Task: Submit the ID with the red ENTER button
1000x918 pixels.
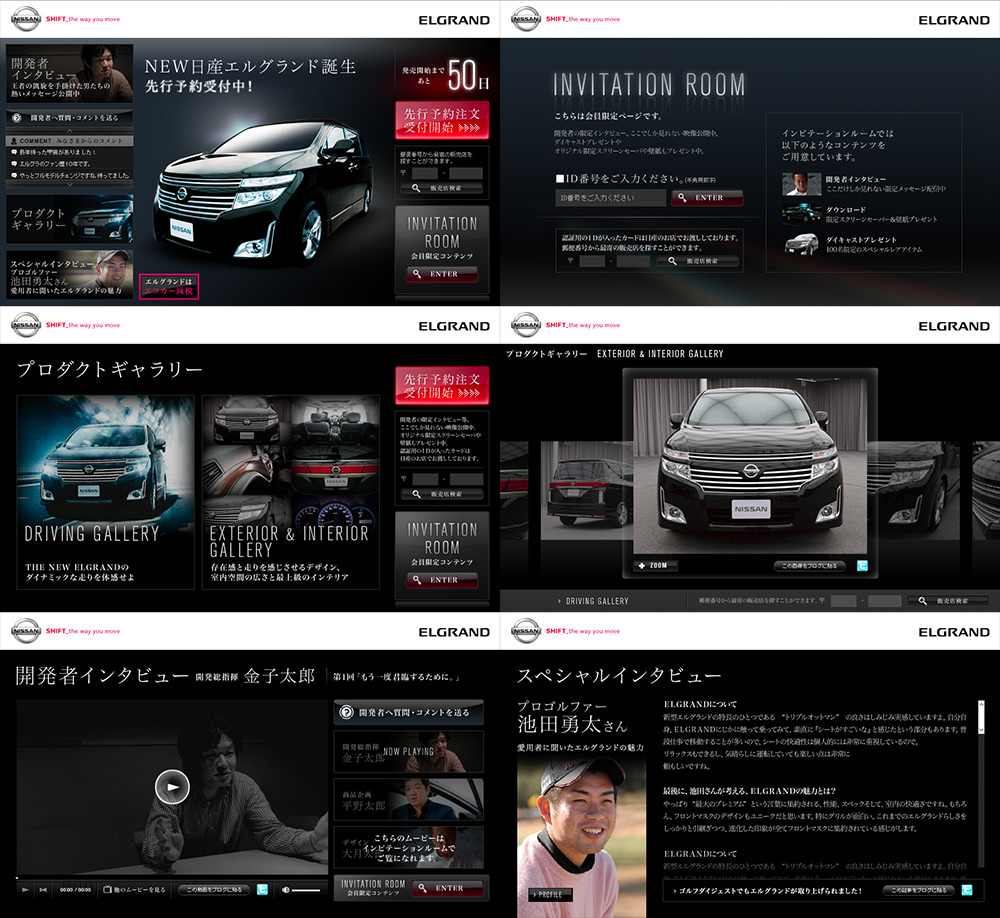Action: pyautogui.click(x=707, y=198)
